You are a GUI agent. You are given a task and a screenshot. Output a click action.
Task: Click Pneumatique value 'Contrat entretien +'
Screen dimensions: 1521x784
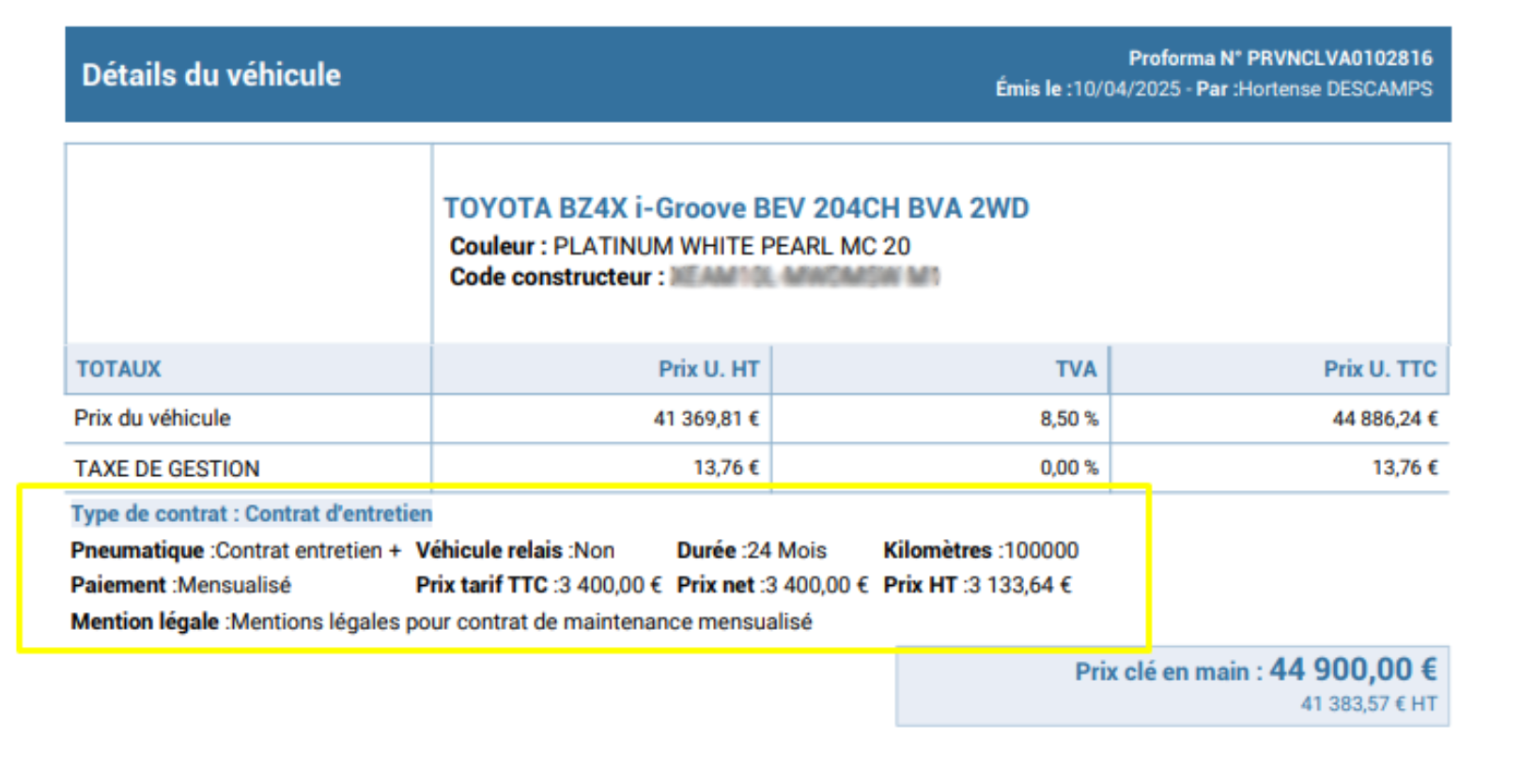308,550
